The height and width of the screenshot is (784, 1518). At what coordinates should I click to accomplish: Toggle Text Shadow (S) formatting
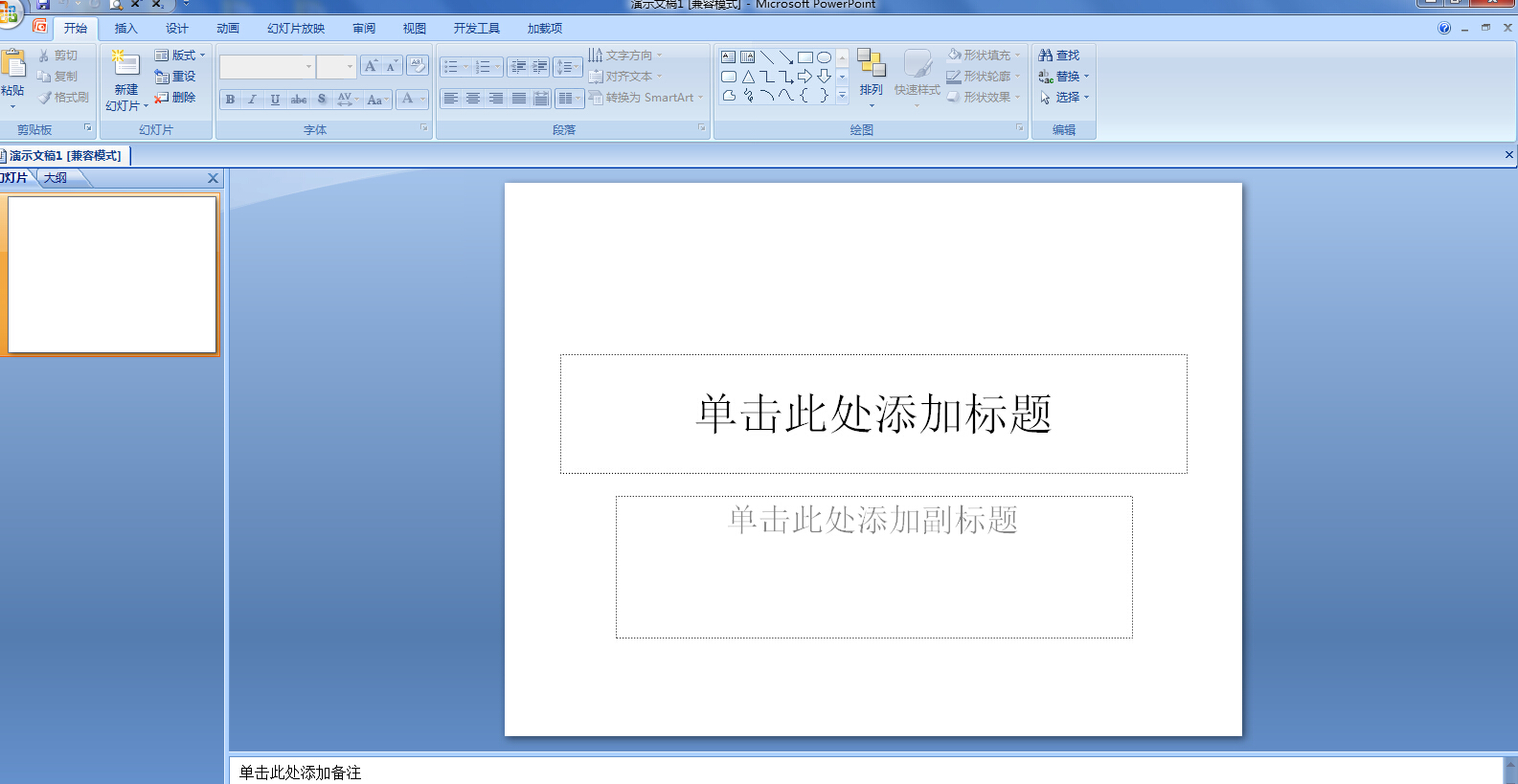(322, 99)
